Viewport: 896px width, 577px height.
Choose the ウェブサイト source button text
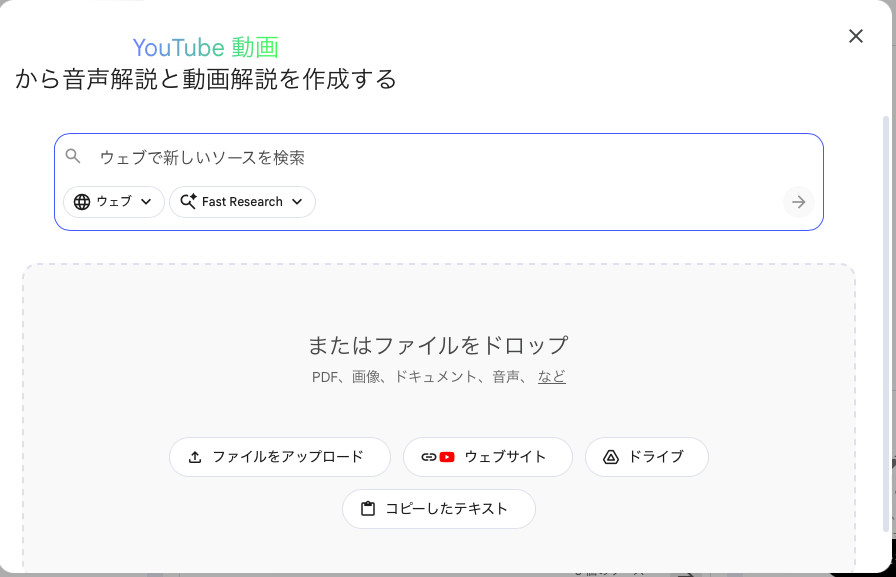point(505,457)
